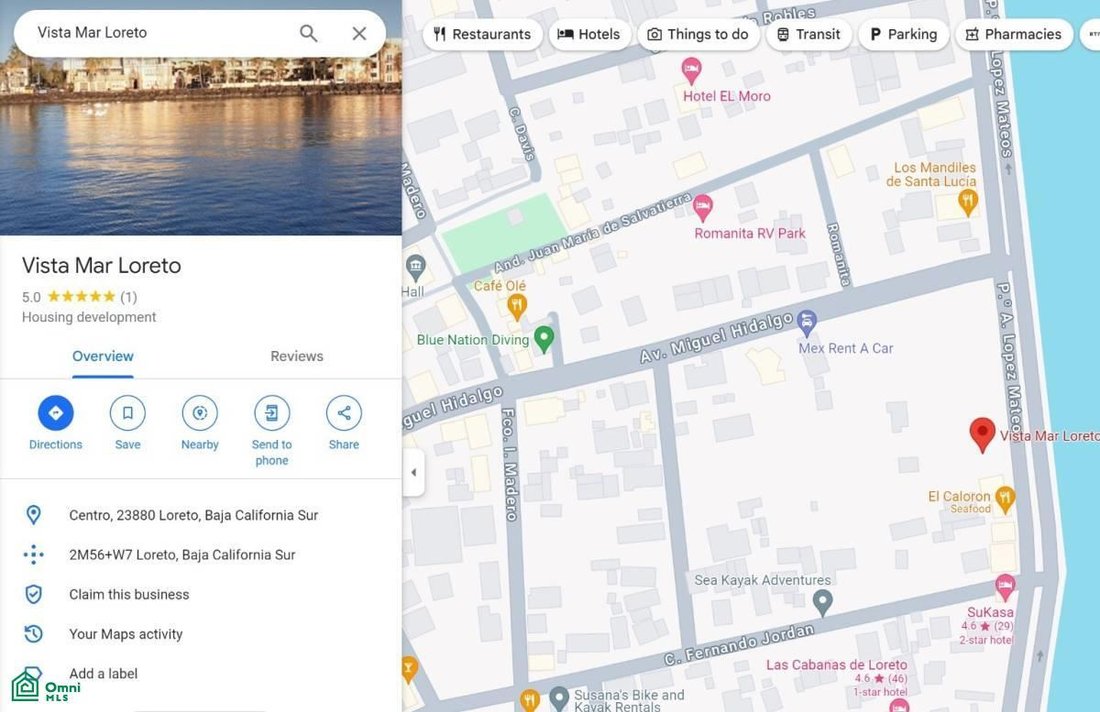The width and height of the screenshot is (1100, 712).
Task: Click the five-star rating
Action: [81, 297]
